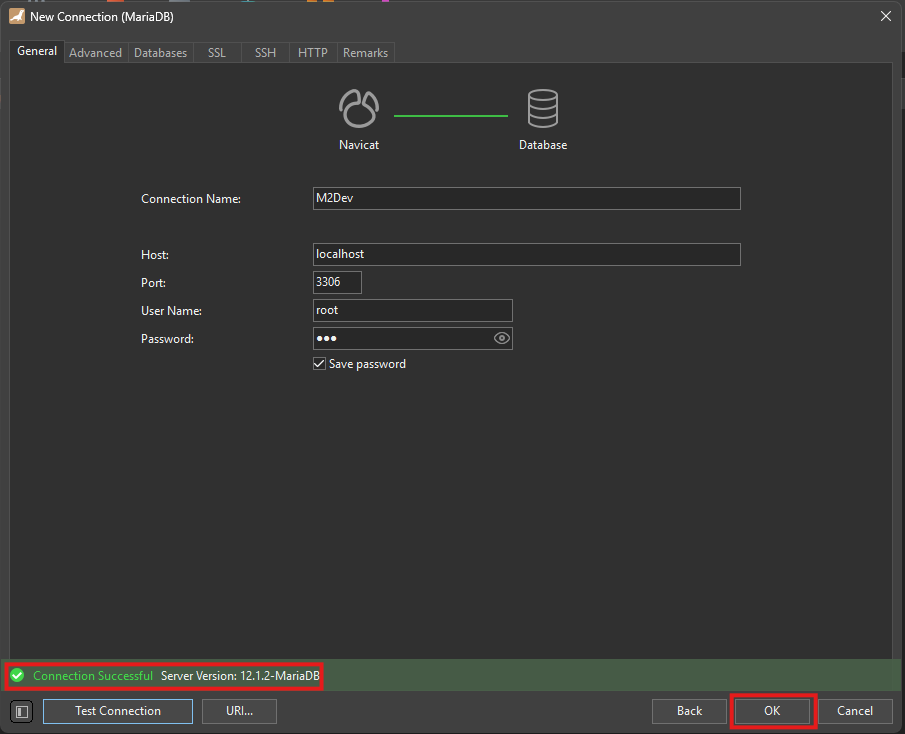Uncheck the Save password checkbox
Screen dimensions: 905x734
(x=320, y=364)
